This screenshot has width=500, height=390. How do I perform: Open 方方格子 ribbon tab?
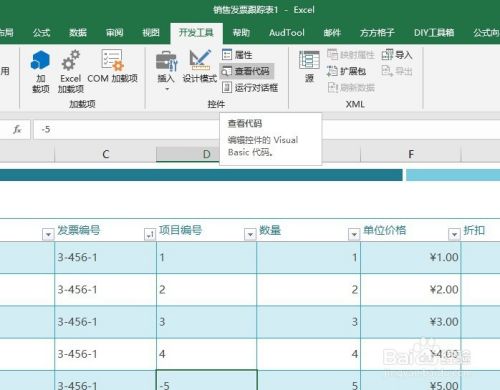tap(377, 33)
